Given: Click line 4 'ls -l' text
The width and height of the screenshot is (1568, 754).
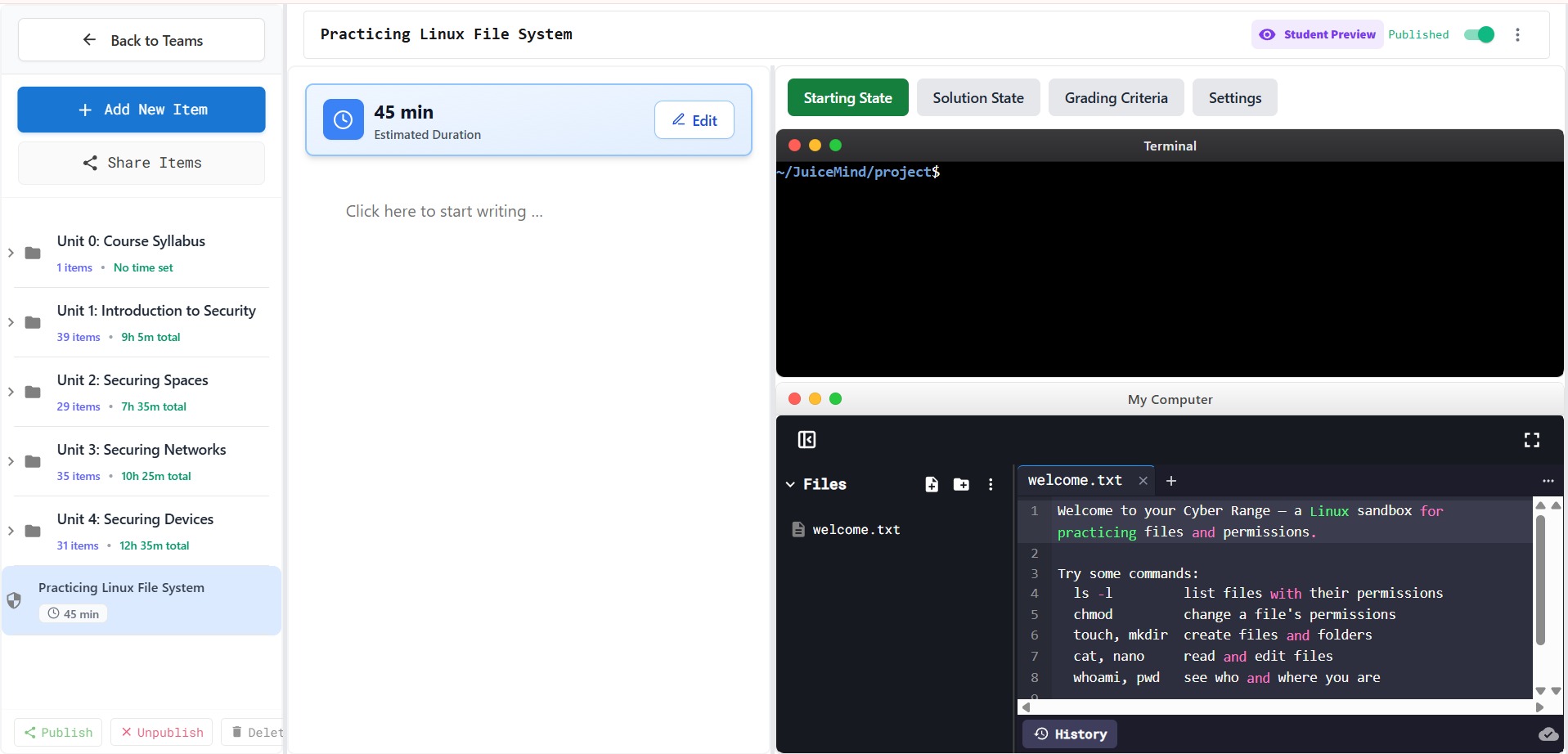Looking at the screenshot, I should [1093, 594].
